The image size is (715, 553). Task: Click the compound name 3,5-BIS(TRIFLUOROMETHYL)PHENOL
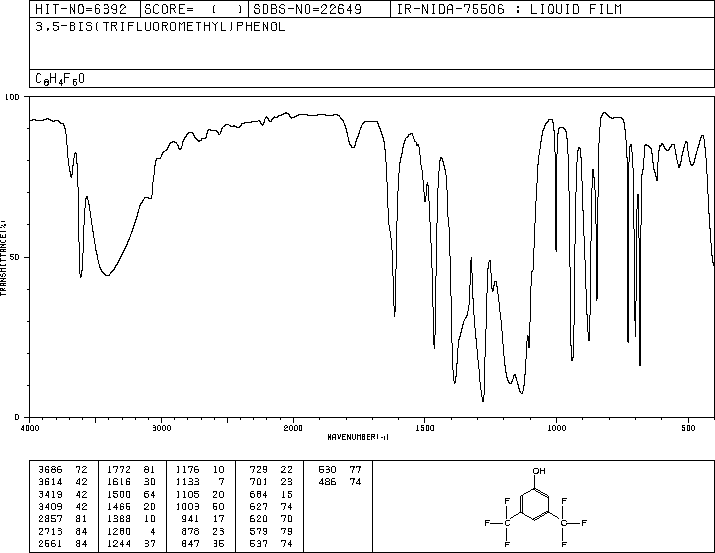(160, 27)
